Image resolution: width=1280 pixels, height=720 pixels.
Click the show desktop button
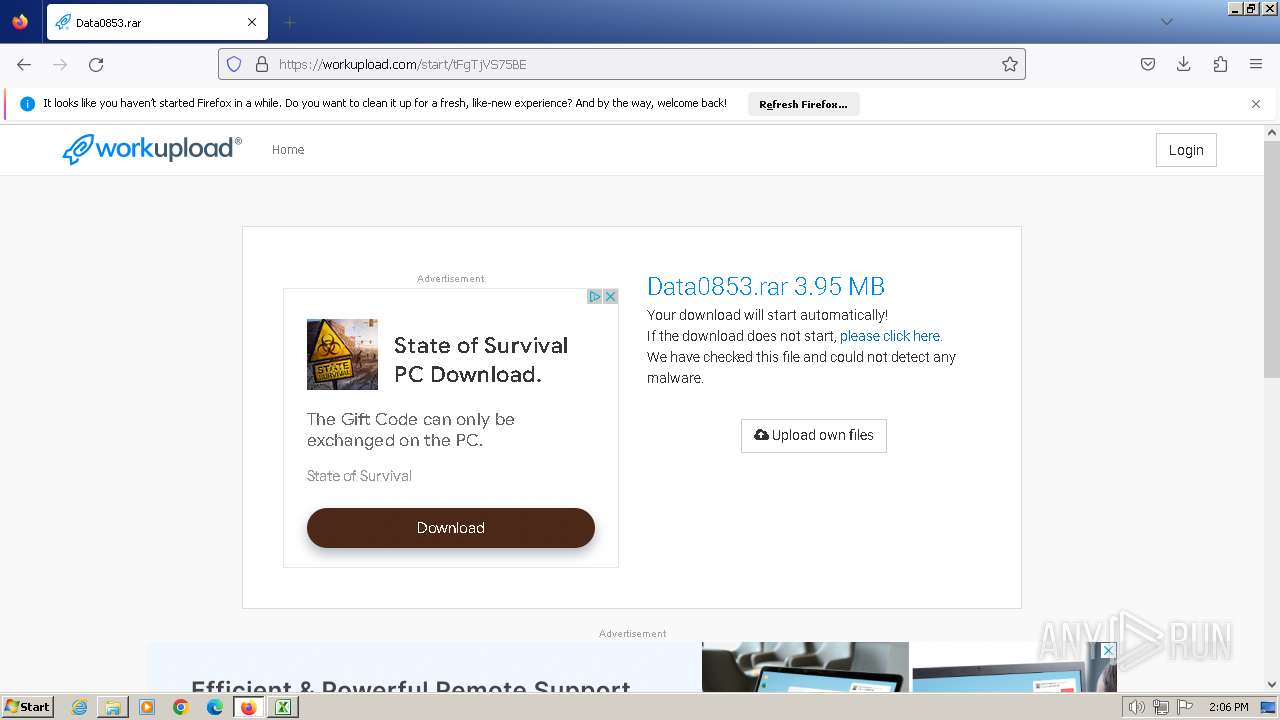(x=1269, y=707)
